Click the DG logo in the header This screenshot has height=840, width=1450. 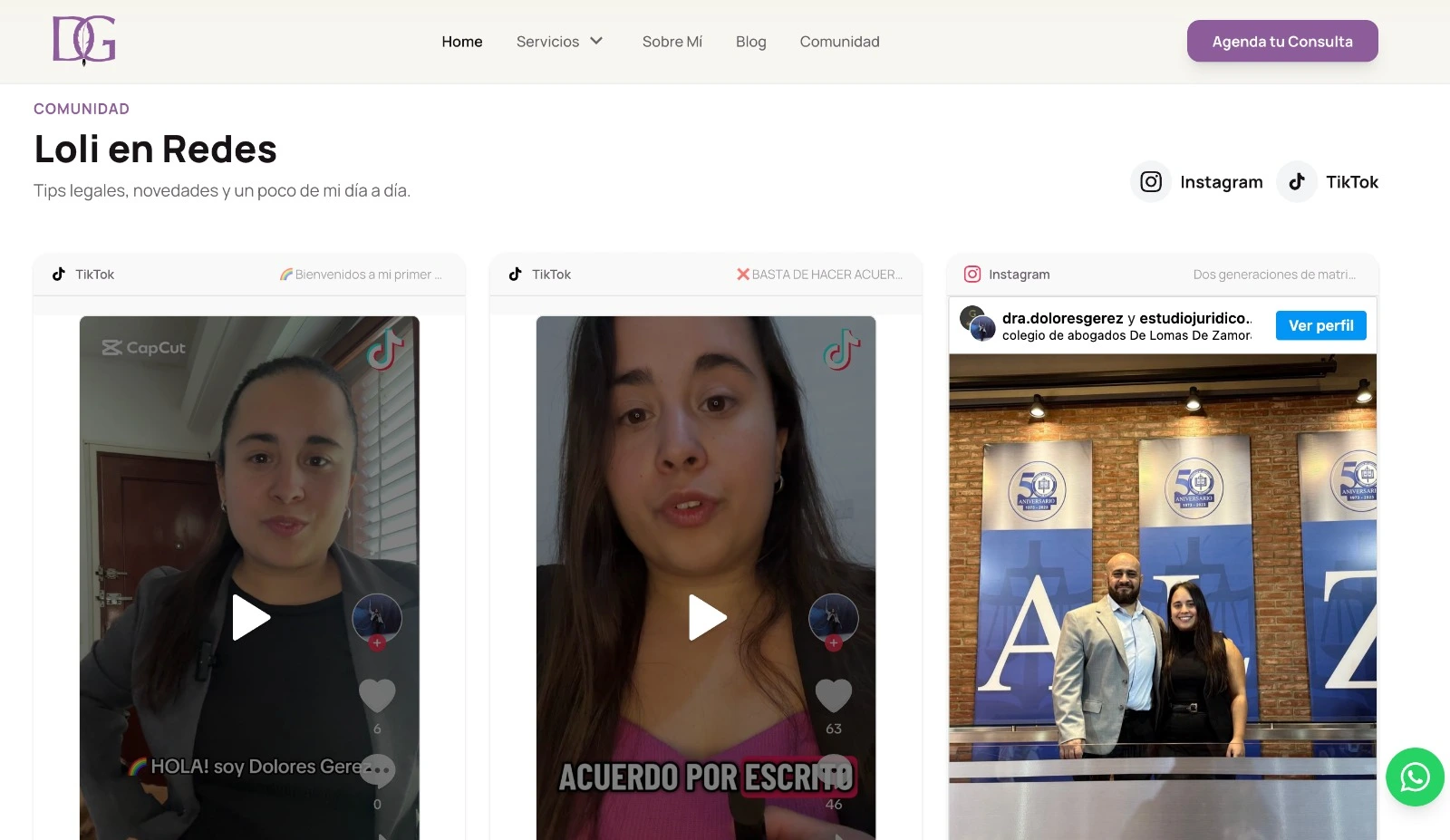[x=83, y=41]
